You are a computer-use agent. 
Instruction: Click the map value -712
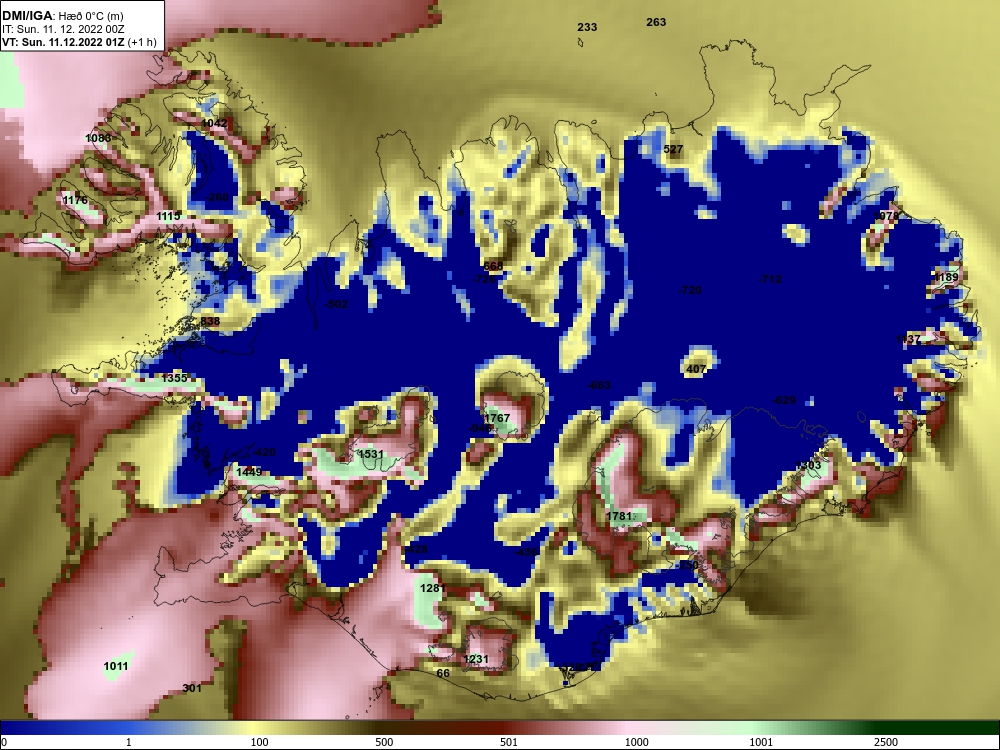(x=769, y=279)
